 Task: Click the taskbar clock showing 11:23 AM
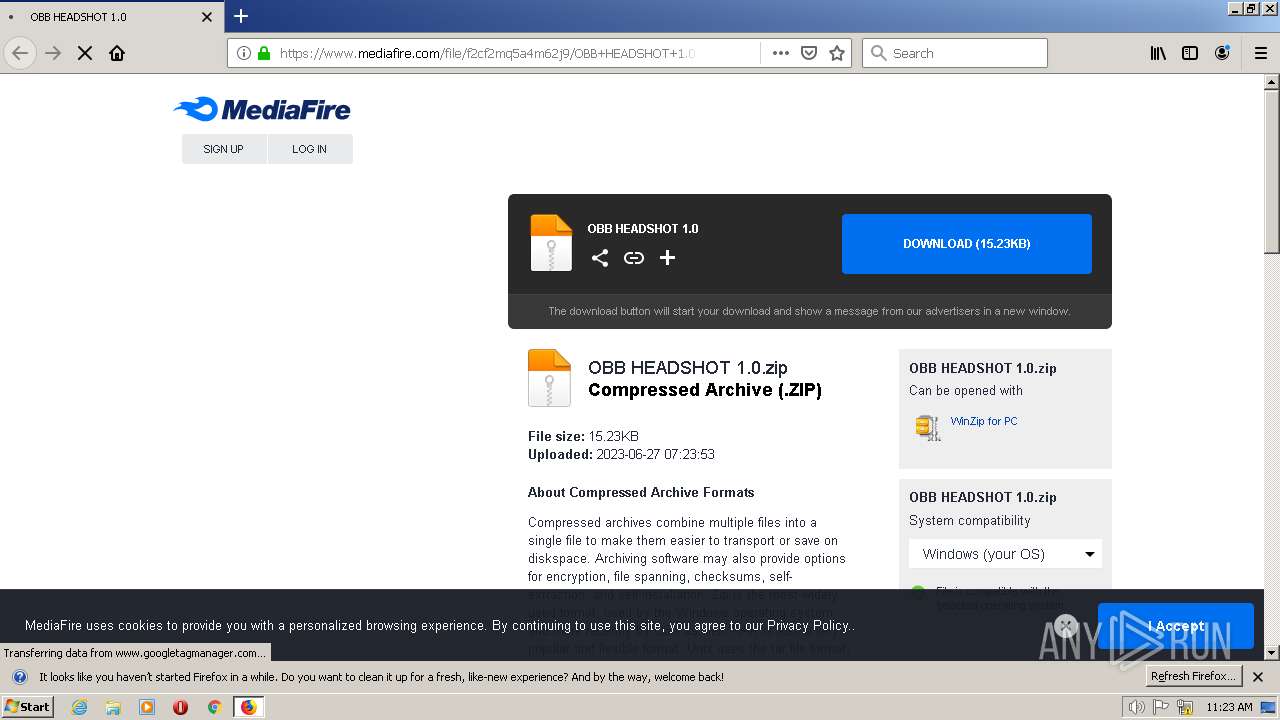1229,707
